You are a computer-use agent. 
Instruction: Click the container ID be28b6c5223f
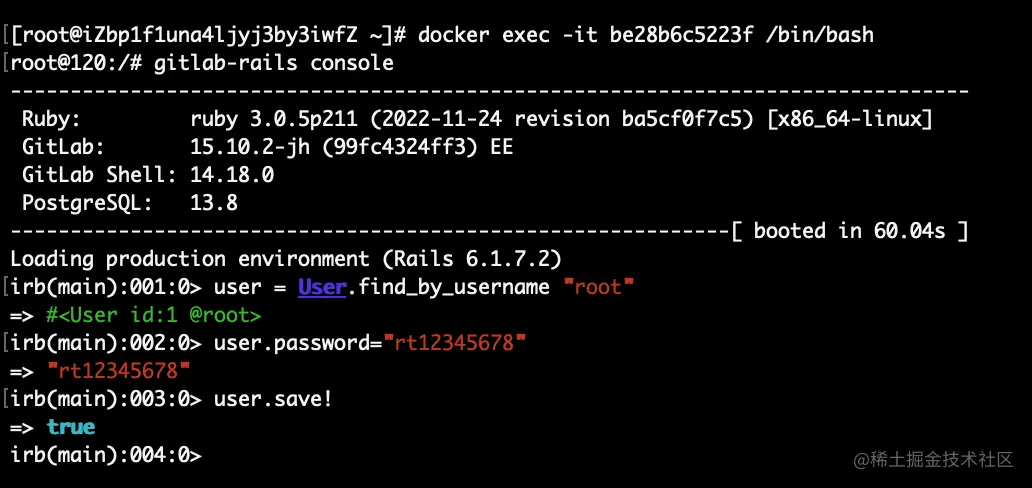pyautogui.click(x=681, y=34)
